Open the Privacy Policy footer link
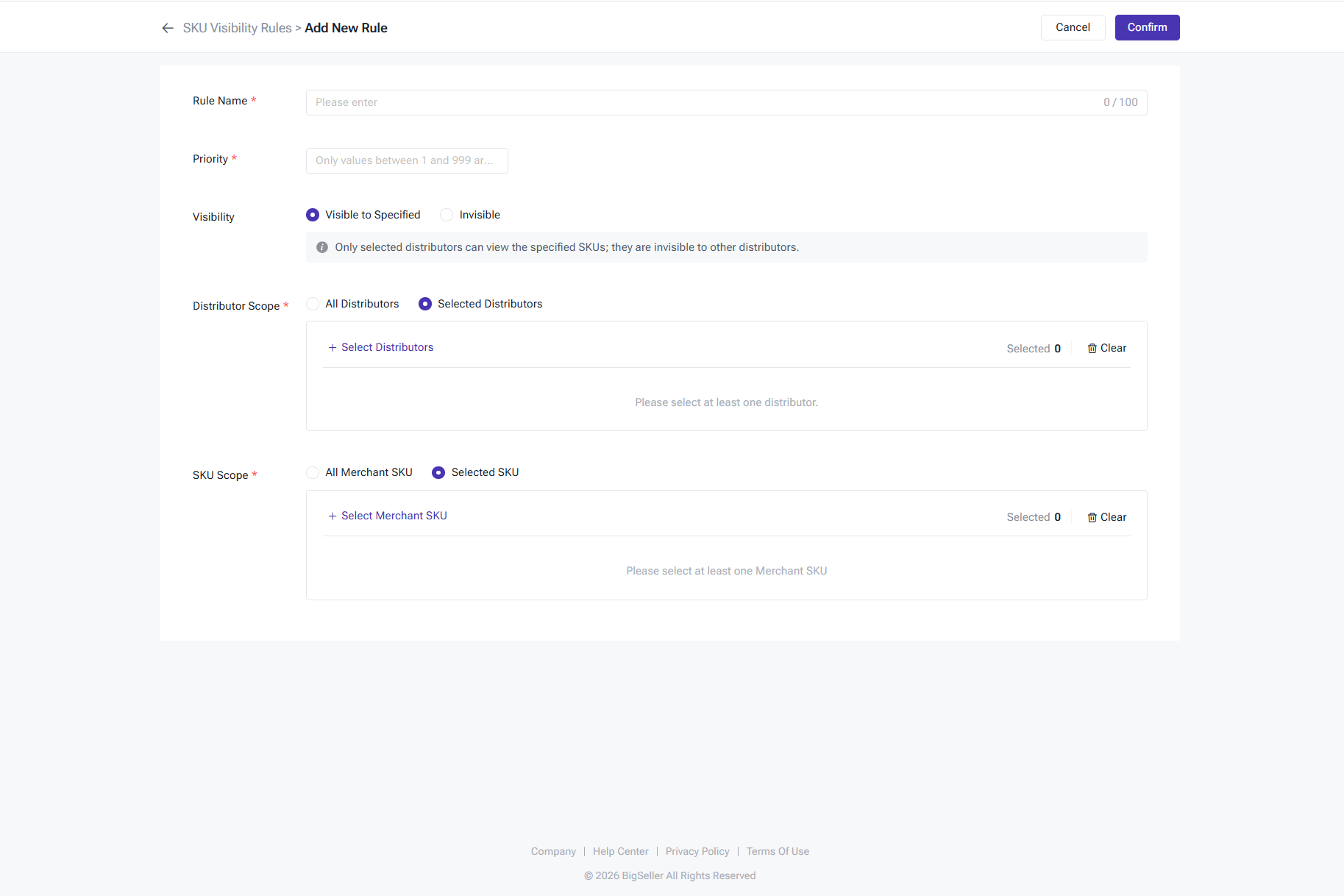Viewport: 1344px width, 896px height. [x=697, y=851]
